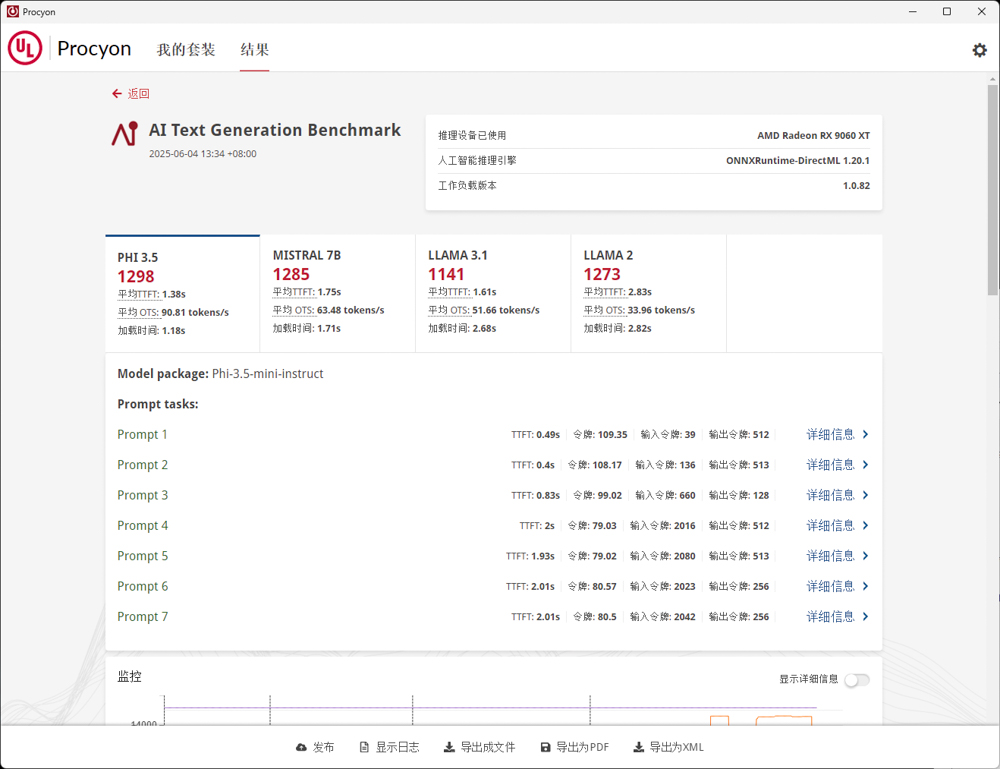Click the MISTRAL 7B score 1285
Viewport: 1000px width, 769px height.
pyautogui.click(x=291, y=274)
